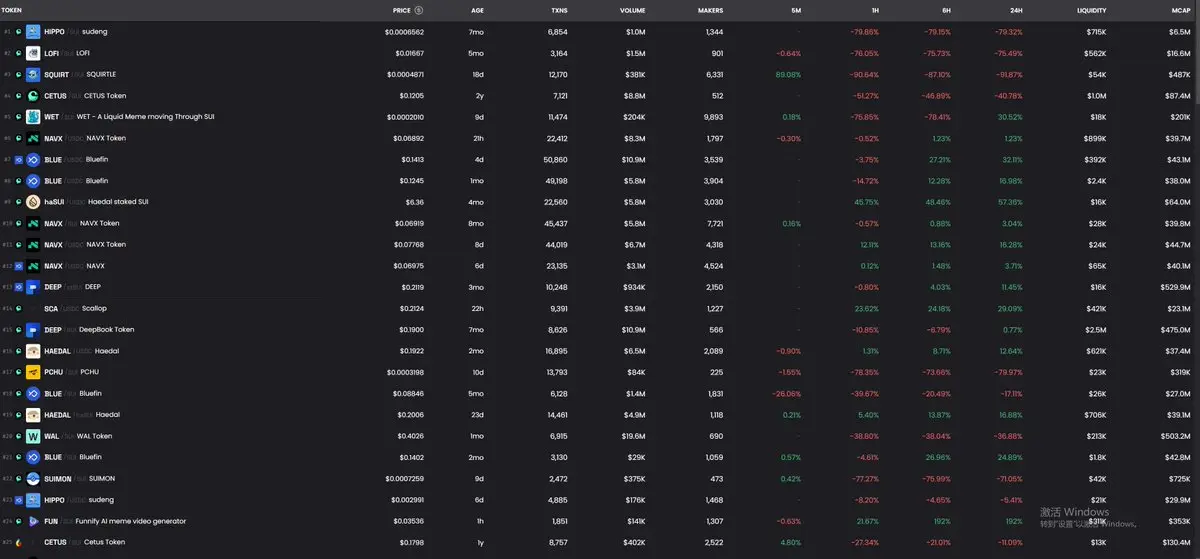Screen dimensions: 1200x559
Task: Click the 7,721 makers cell for NAVX
Action: click(x=715, y=224)
